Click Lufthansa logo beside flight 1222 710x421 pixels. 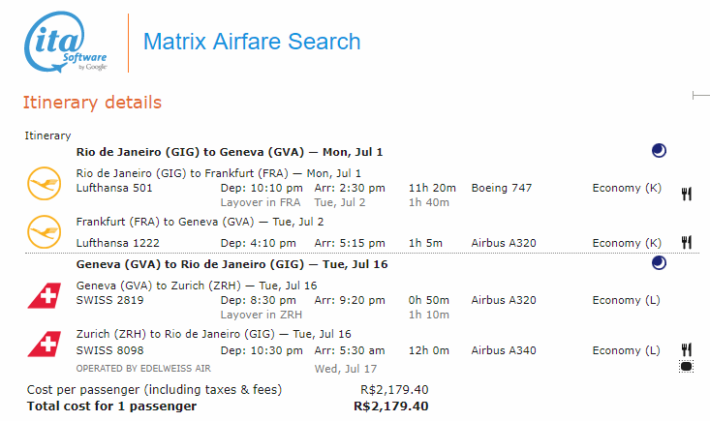[x=44, y=232]
